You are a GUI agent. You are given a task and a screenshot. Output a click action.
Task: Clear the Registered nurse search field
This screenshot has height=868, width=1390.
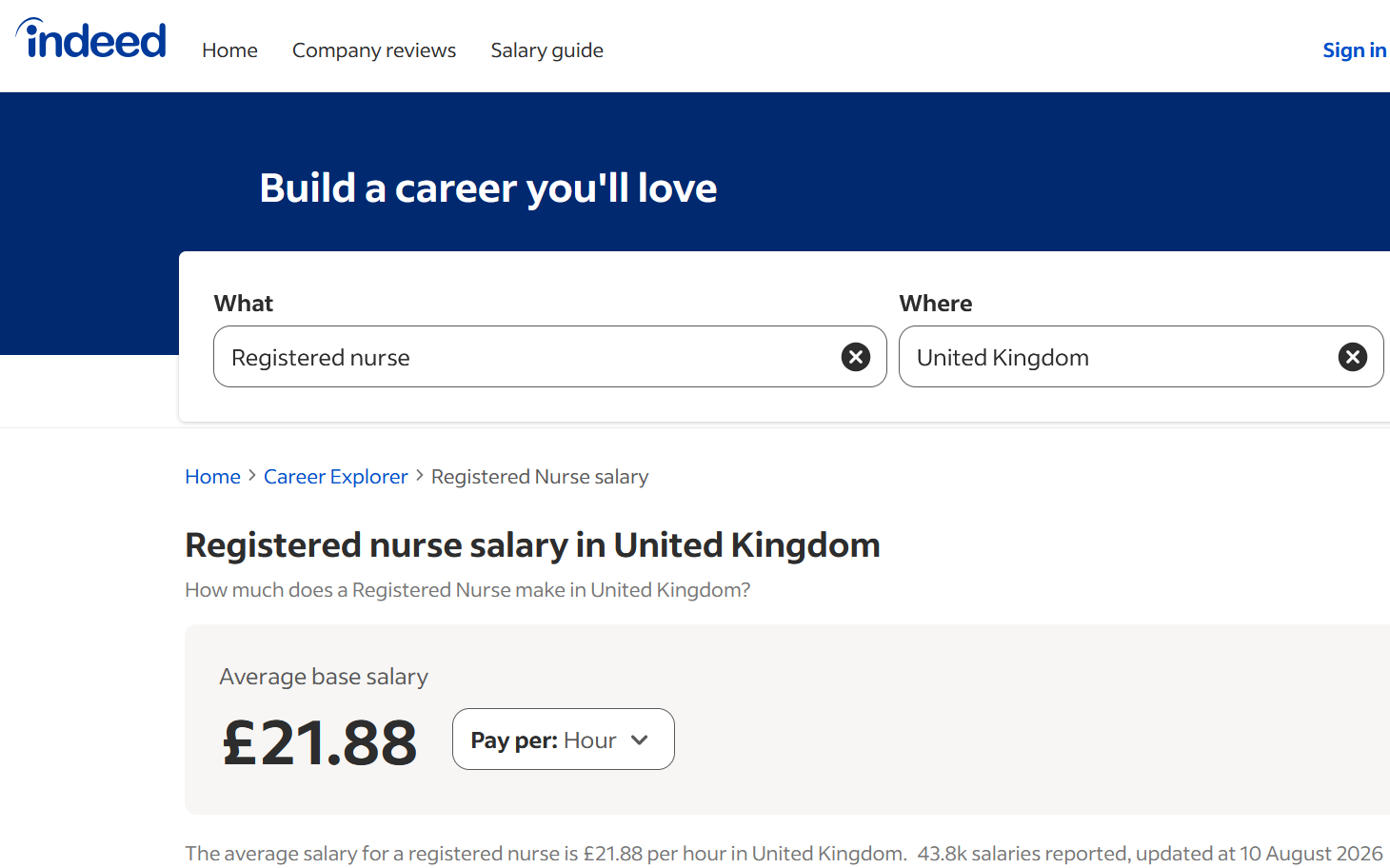[856, 357]
